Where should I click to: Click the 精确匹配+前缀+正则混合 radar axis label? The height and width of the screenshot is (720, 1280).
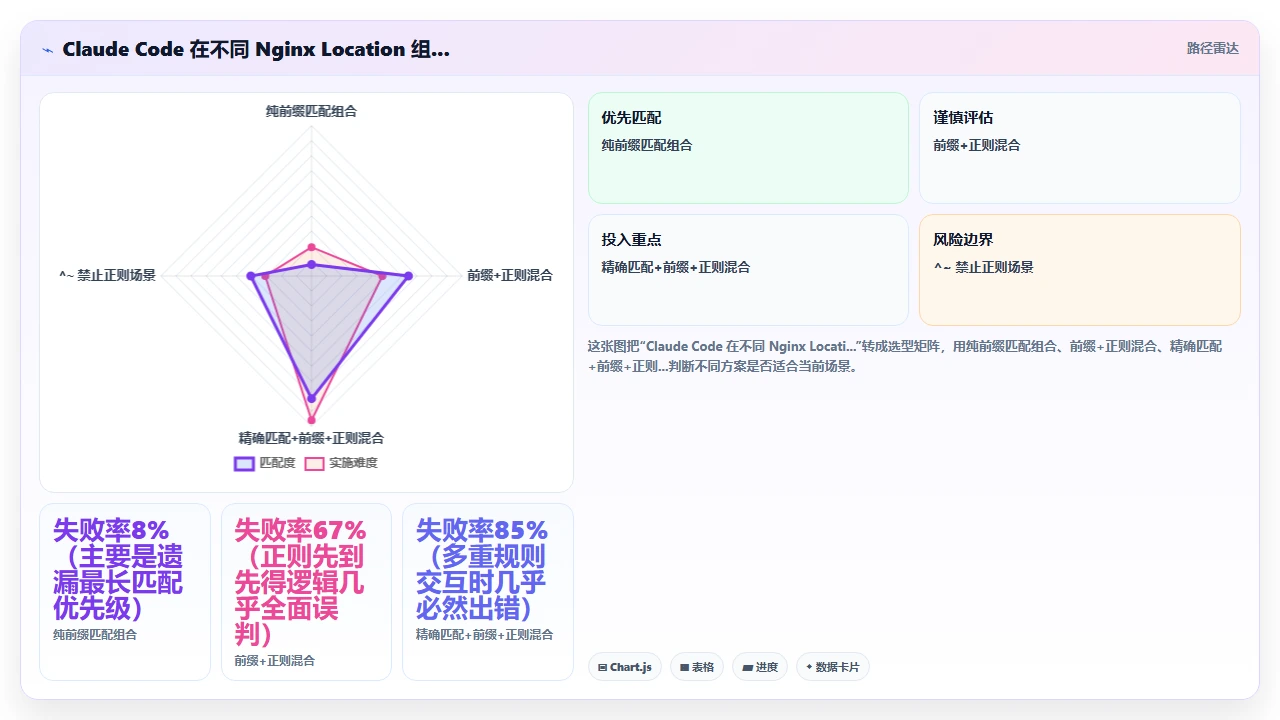point(311,438)
